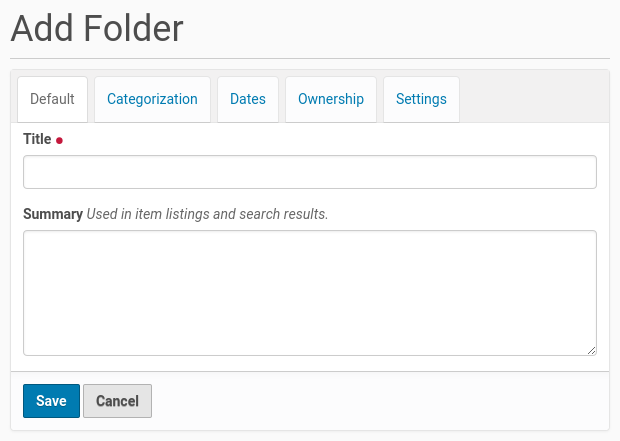Image resolution: width=620 pixels, height=441 pixels.
Task: Click blank footer area right of Cancel
Action: 380,401
